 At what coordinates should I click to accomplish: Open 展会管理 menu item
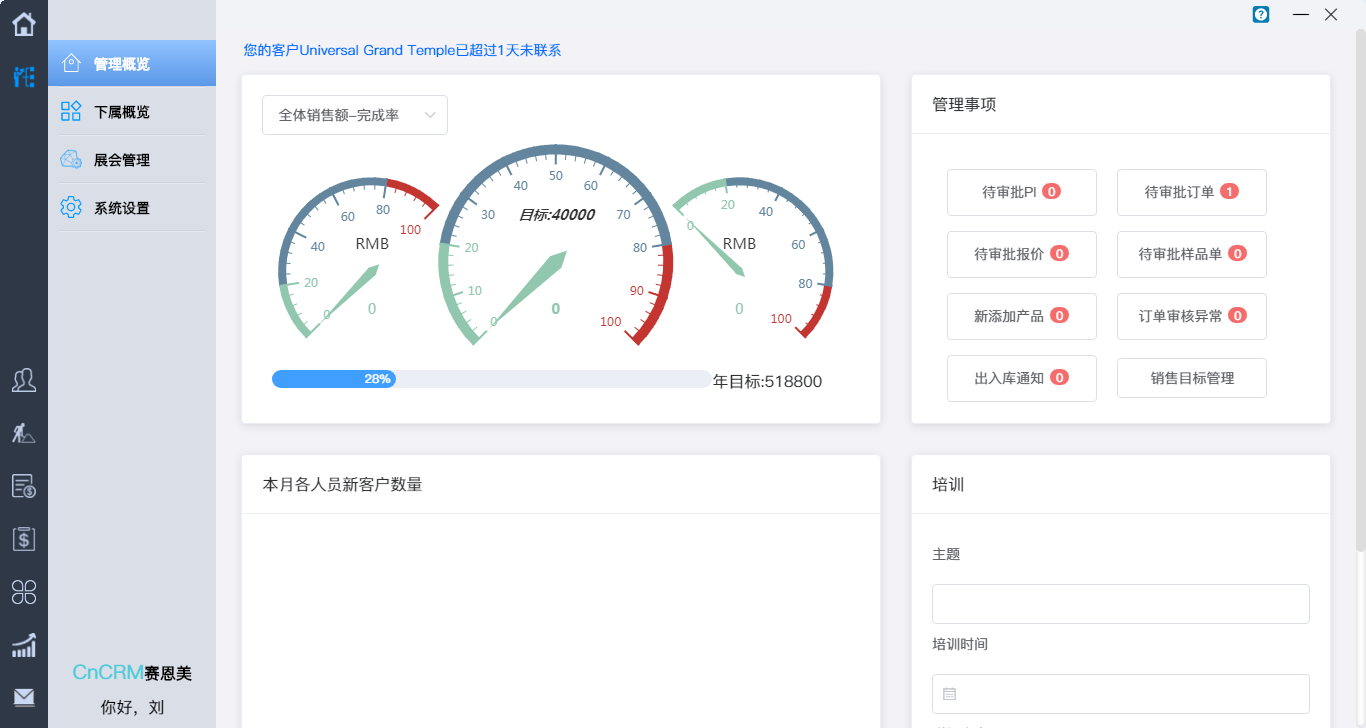[x=132, y=159]
